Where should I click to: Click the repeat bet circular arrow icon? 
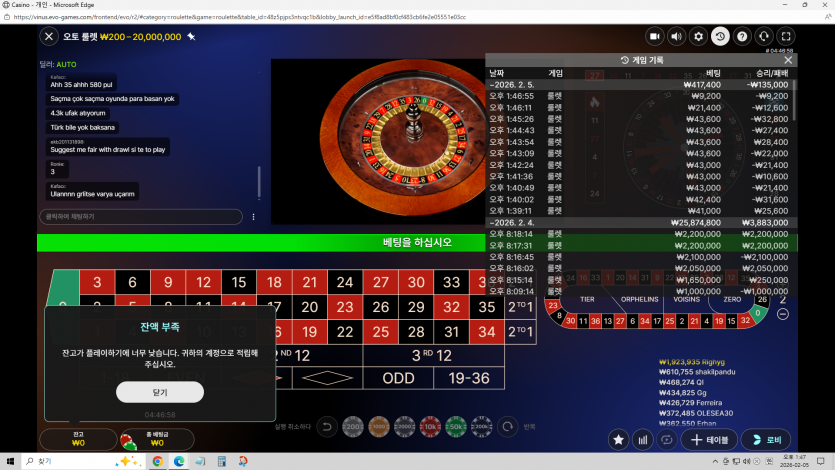tap(507, 426)
